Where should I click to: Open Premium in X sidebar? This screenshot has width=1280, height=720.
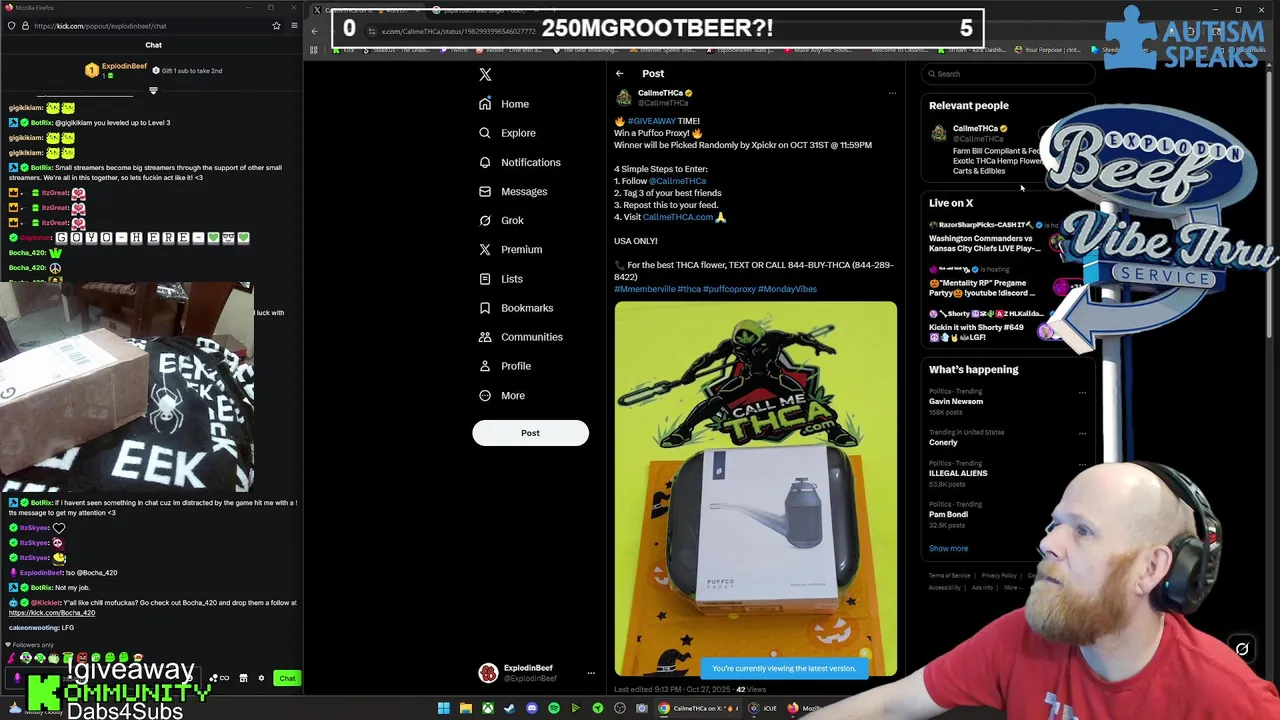(x=509, y=250)
